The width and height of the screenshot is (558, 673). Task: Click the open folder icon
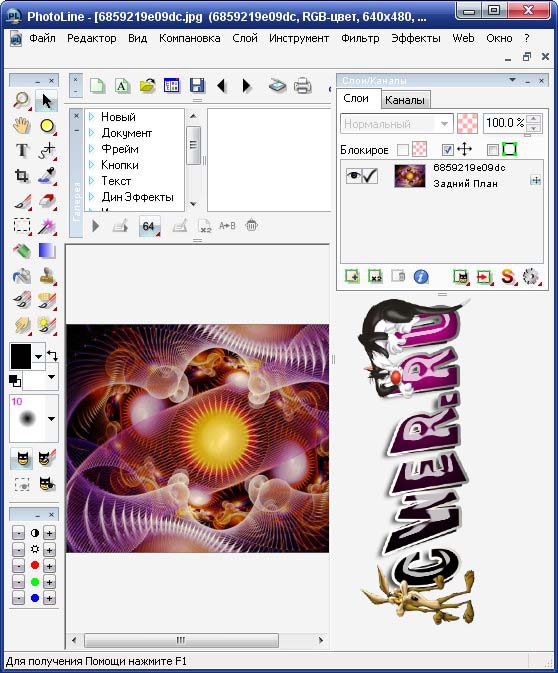[x=147, y=85]
